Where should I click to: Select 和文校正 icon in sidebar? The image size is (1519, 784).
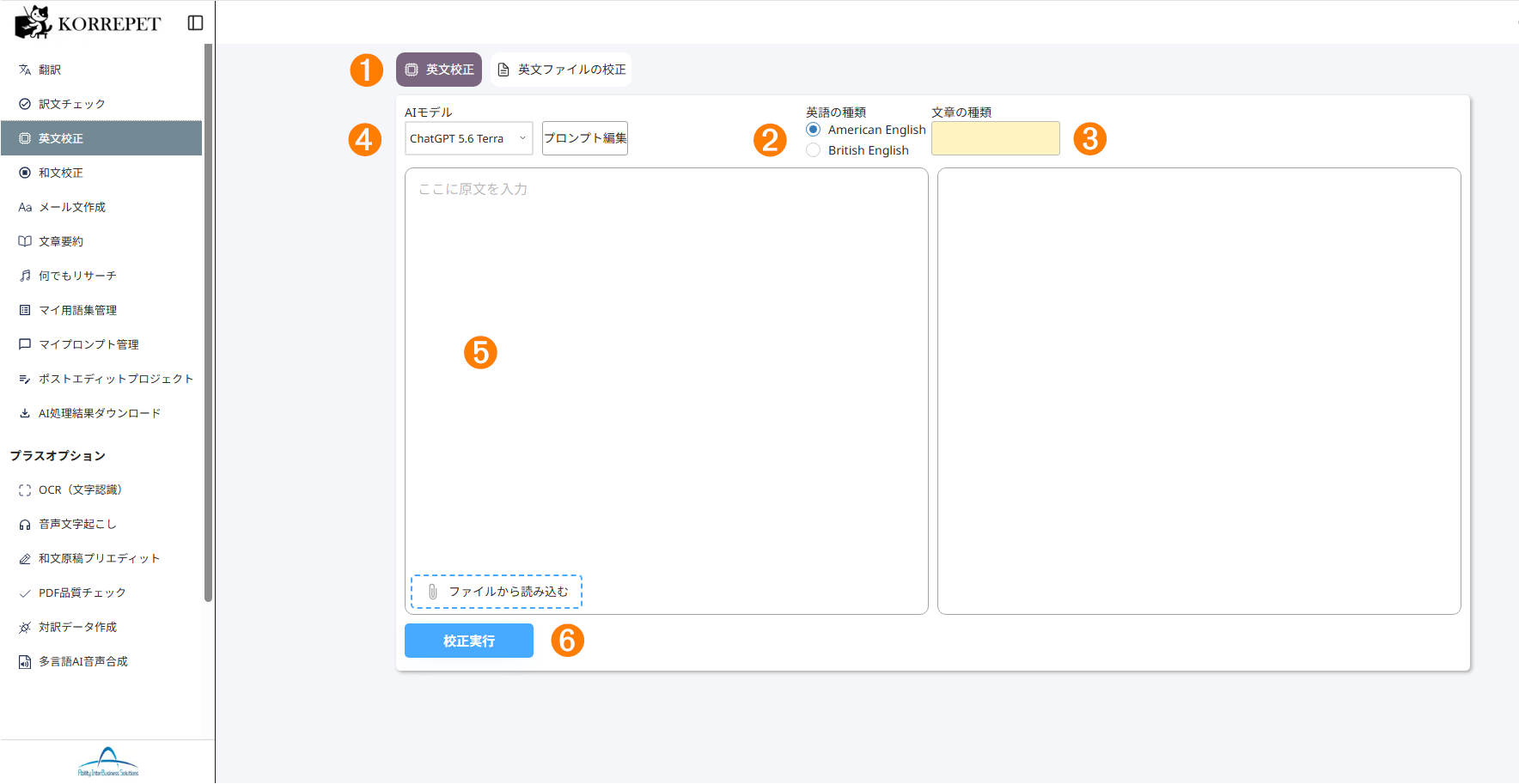pyautogui.click(x=25, y=173)
